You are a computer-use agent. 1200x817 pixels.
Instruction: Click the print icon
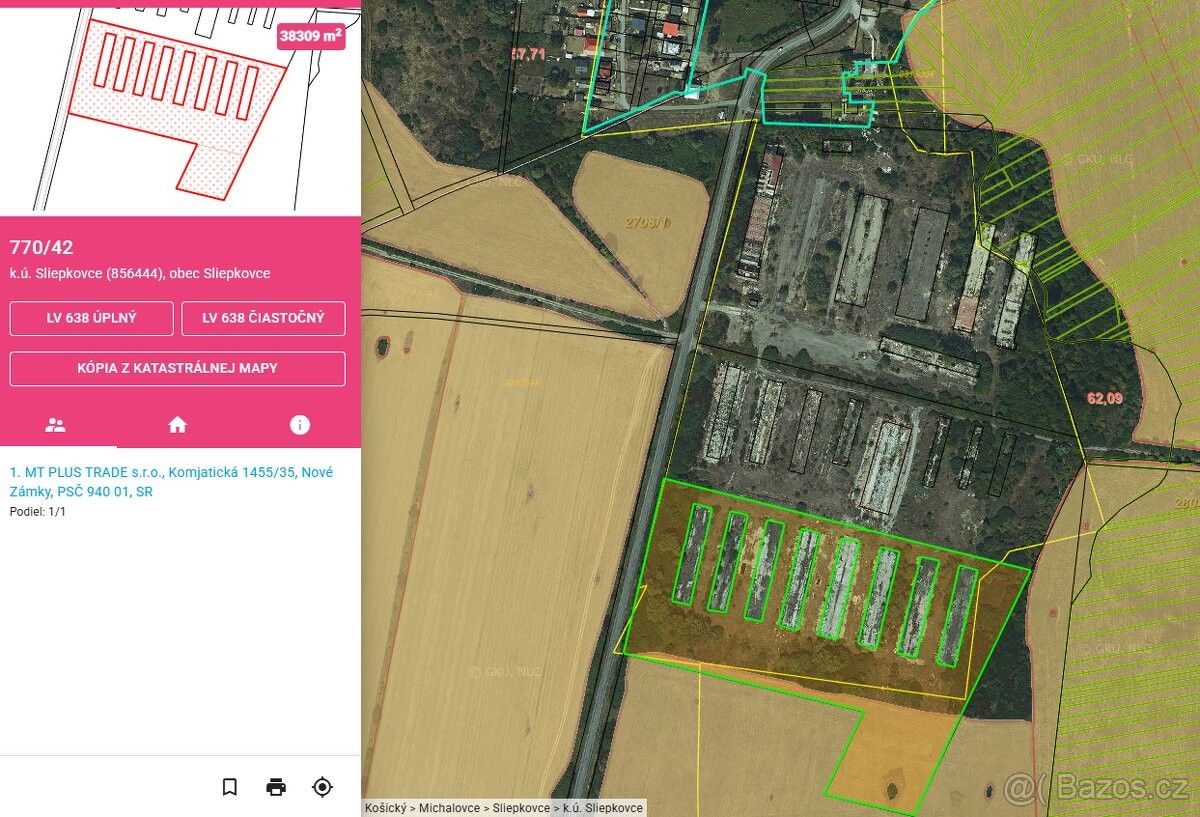[x=276, y=787]
